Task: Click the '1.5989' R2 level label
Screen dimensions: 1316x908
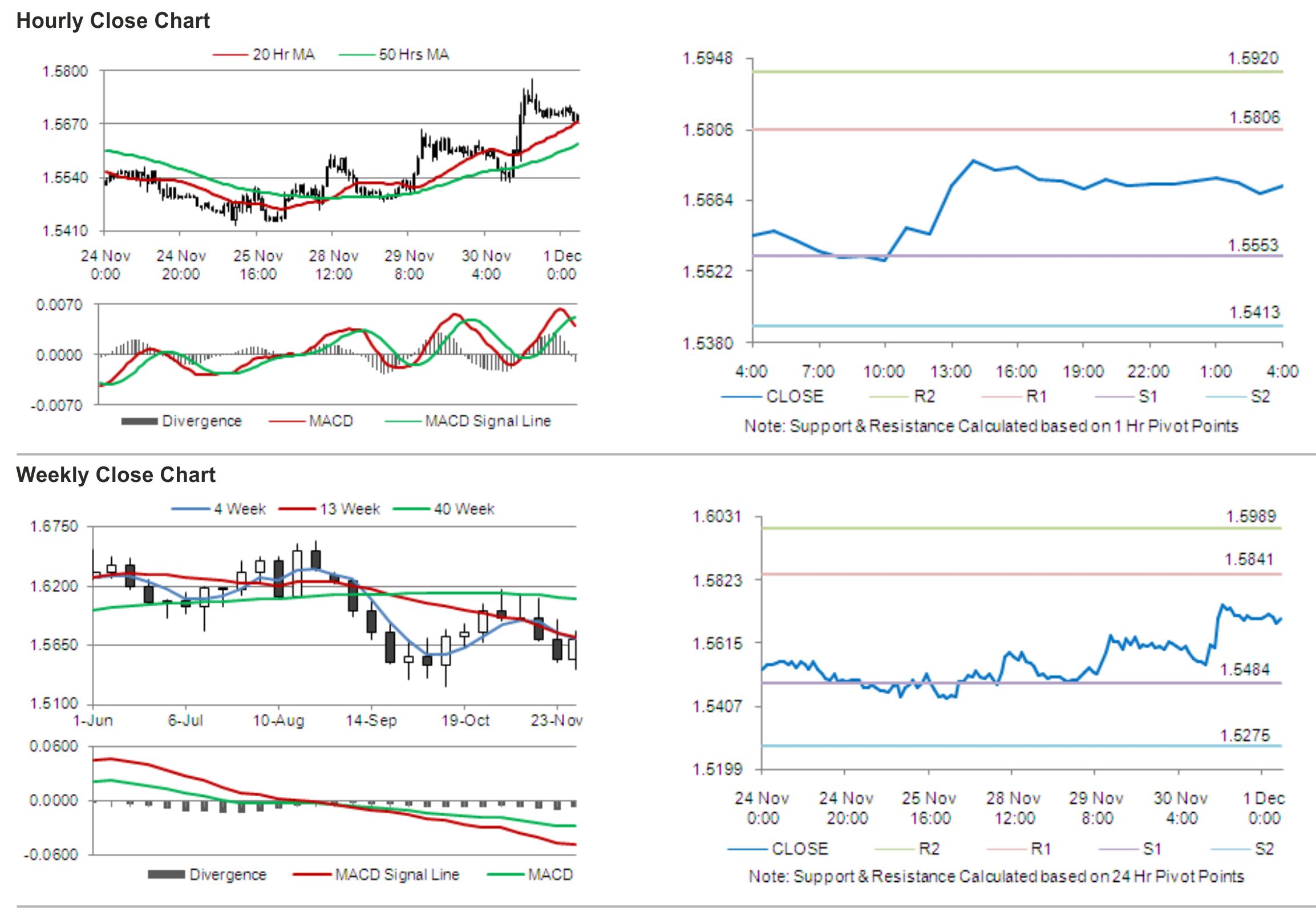Action: pyautogui.click(x=1251, y=517)
